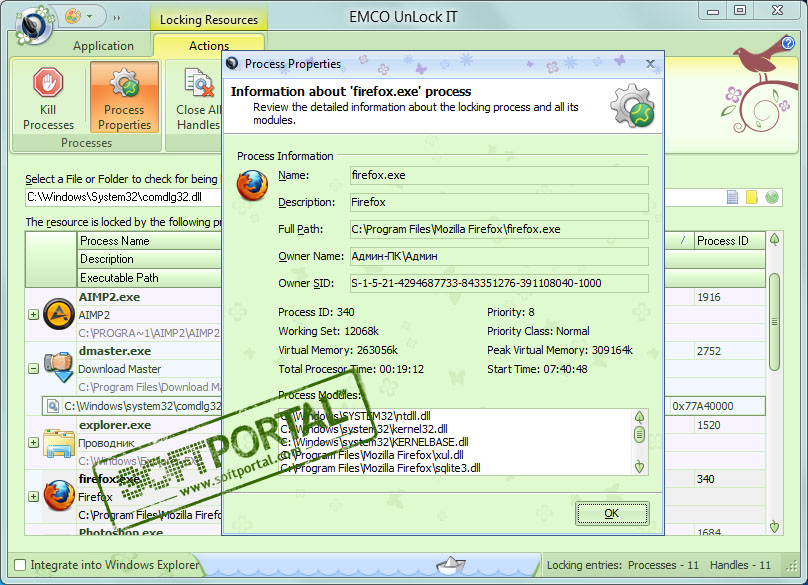The image size is (808, 585).
Task: Select the dmaster.exe process name
Action: coord(115,351)
